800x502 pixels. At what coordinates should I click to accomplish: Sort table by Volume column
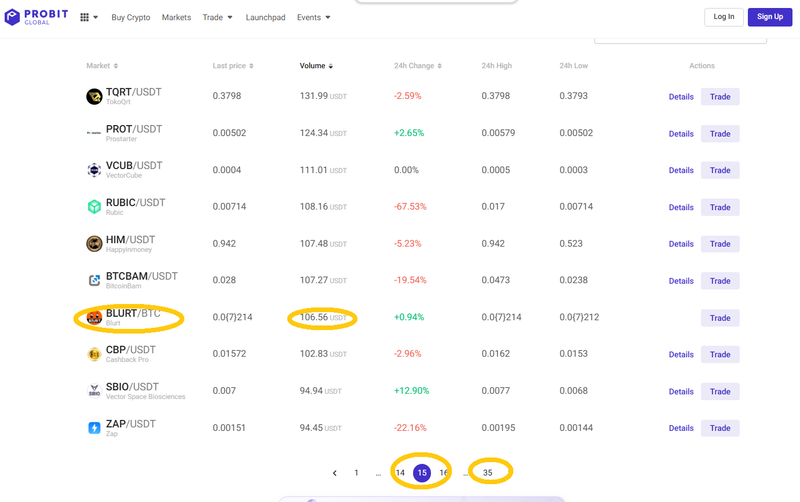pos(316,66)
